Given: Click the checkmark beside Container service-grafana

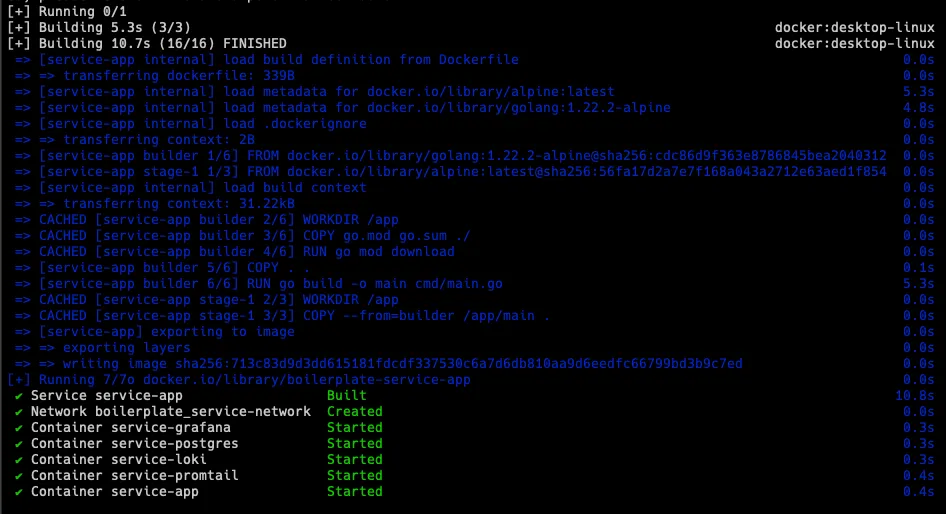Looking at the screenshot, I should [19, 428].
